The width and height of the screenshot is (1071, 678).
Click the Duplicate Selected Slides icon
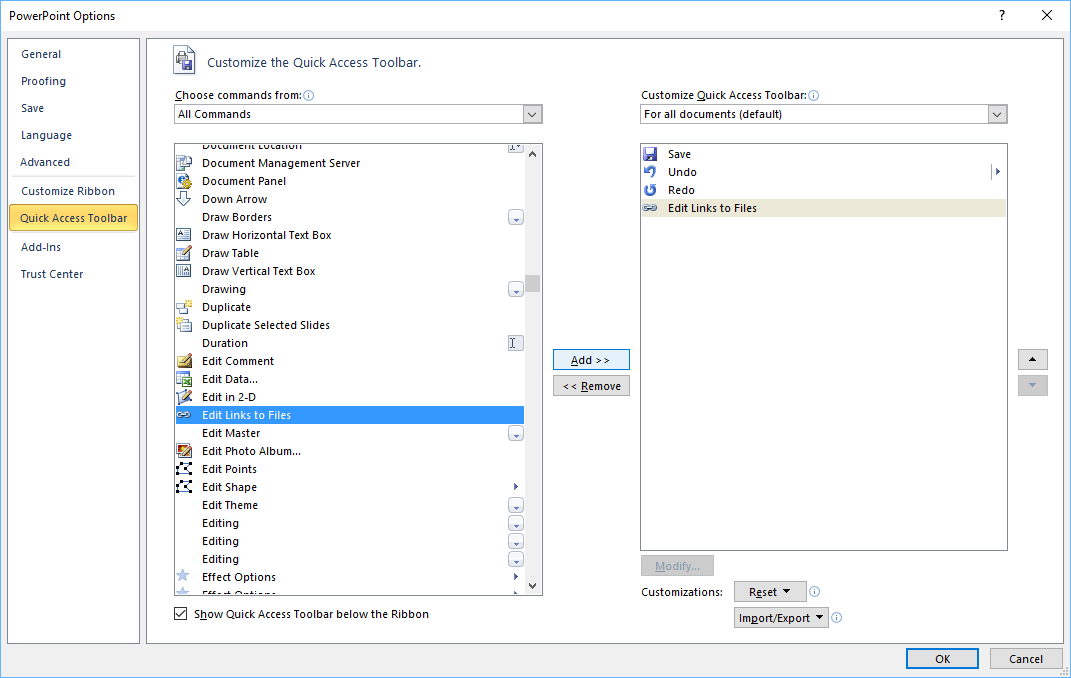coord(184,325)
